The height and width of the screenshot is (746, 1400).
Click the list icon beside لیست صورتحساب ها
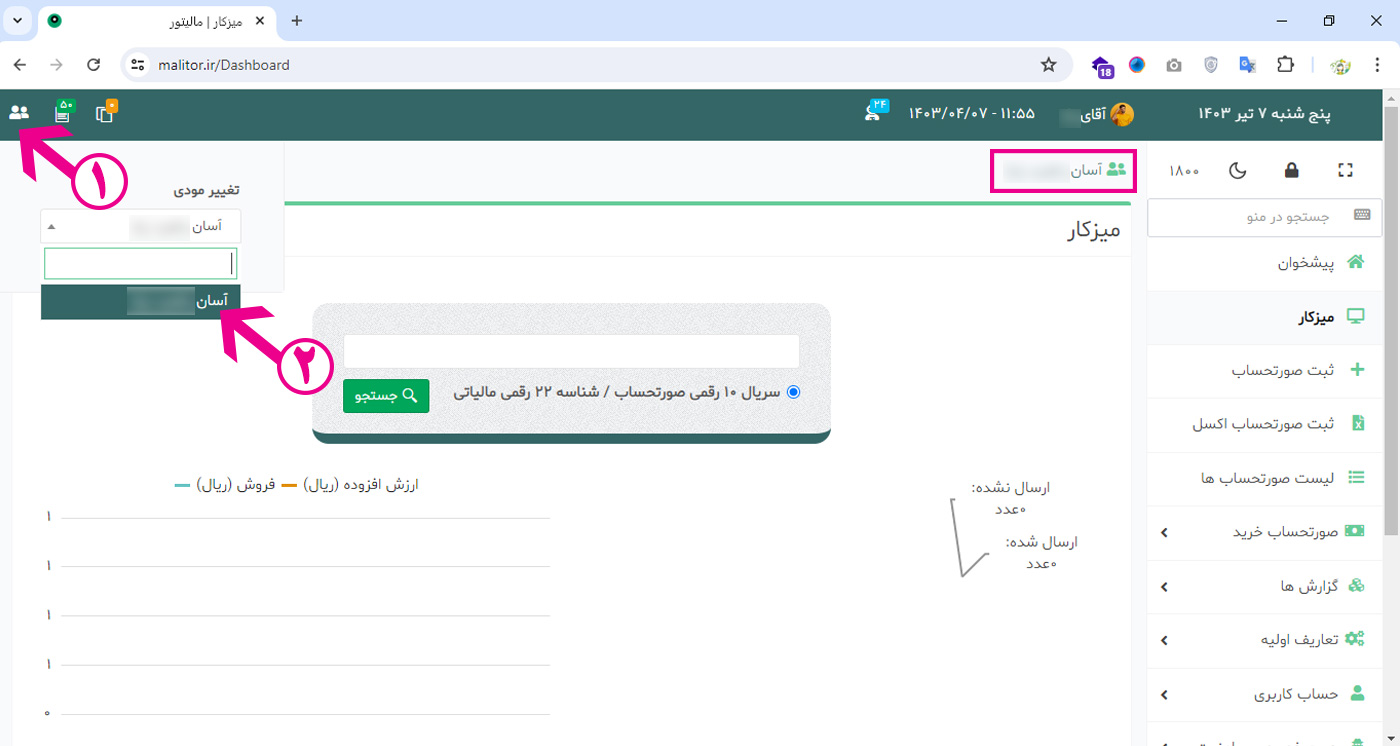tap(1357, 478)
